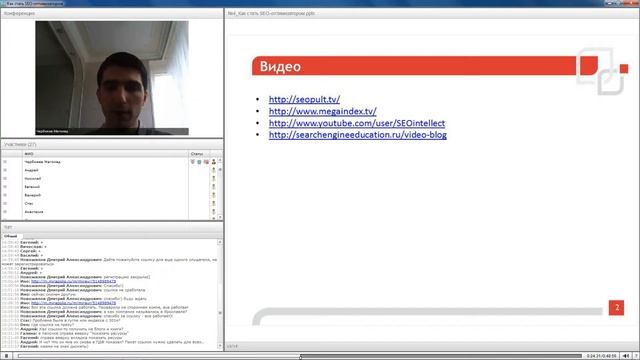
Task: Pause the webinar recording playback
Action: (6, 356)
